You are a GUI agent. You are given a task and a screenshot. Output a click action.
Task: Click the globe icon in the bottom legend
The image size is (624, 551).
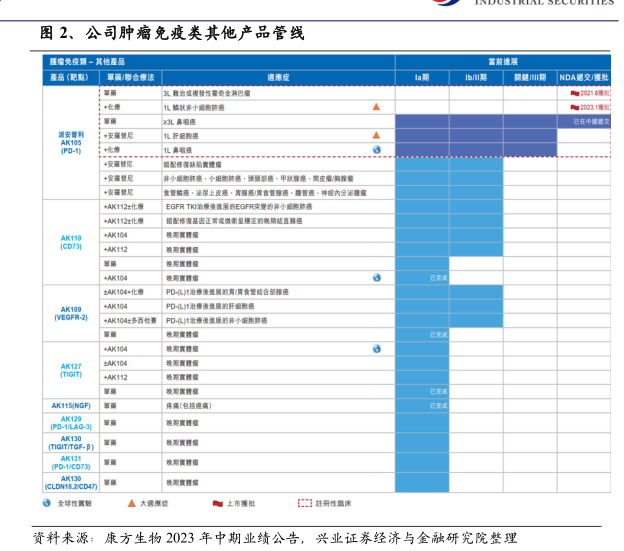pos(46,503)
